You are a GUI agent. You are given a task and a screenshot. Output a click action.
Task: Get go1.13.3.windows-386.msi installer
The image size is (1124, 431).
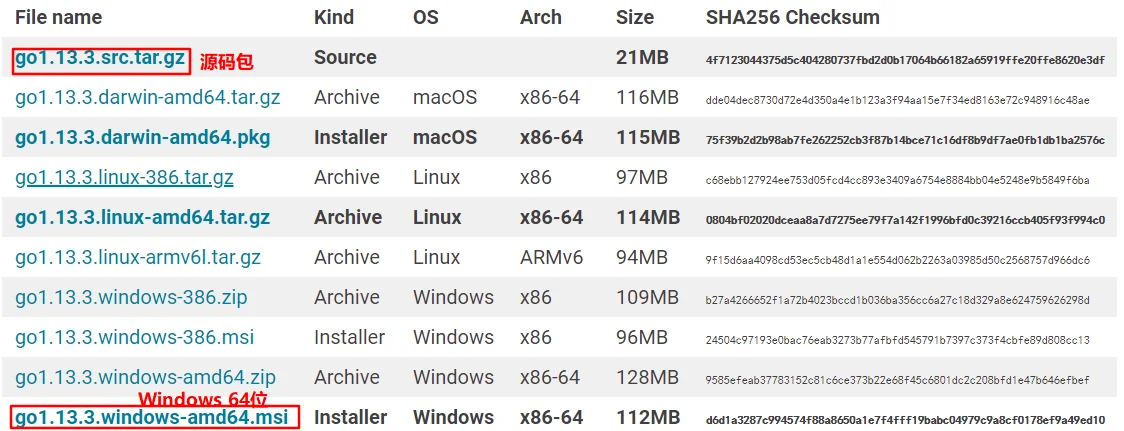[135, 337]
